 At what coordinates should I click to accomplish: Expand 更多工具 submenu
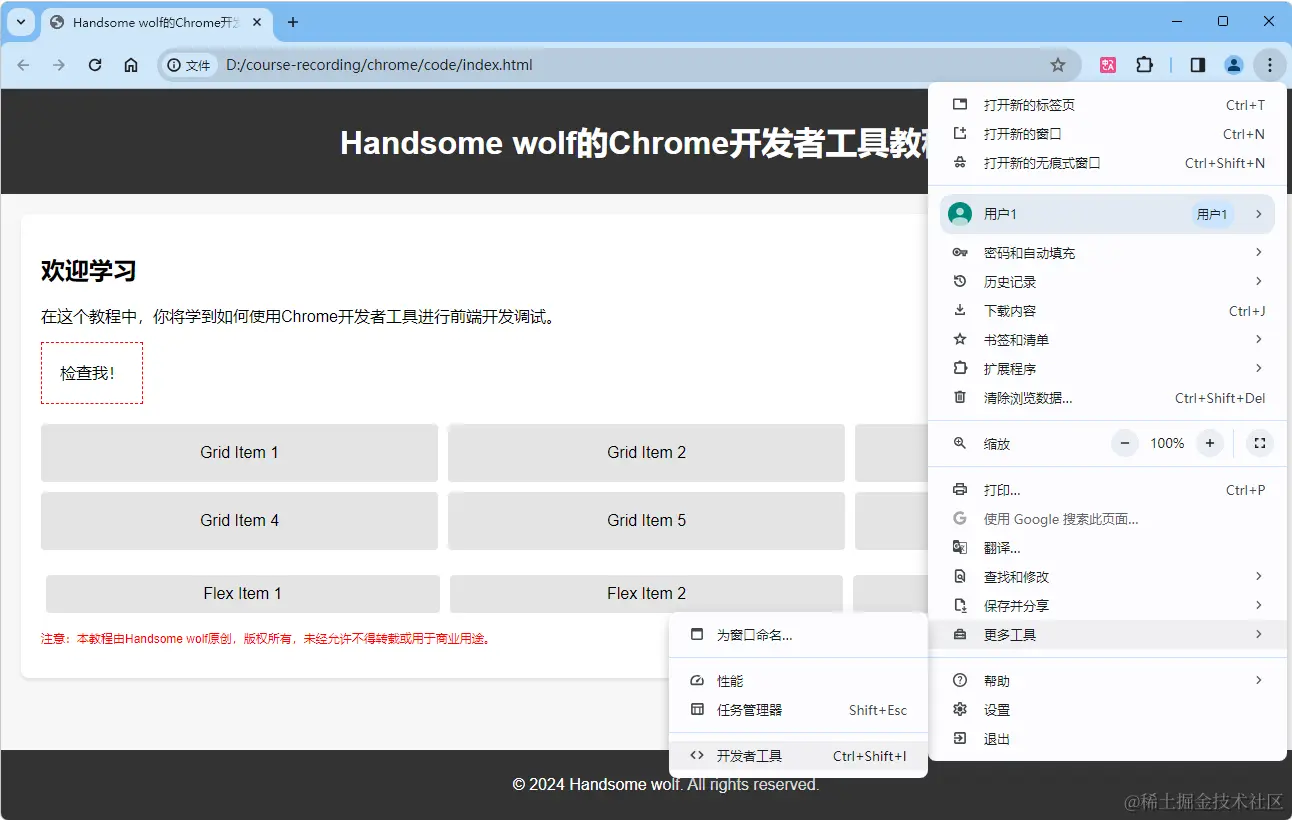[1107, 635]
